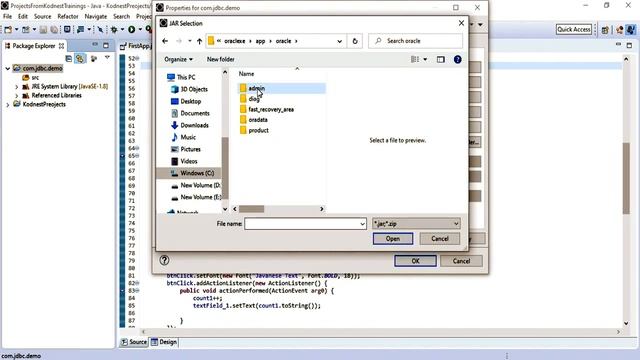Select New Volume (E:) drive
Image resolution: width=640 pixels, height=360 pixels.
click(196, 197)
